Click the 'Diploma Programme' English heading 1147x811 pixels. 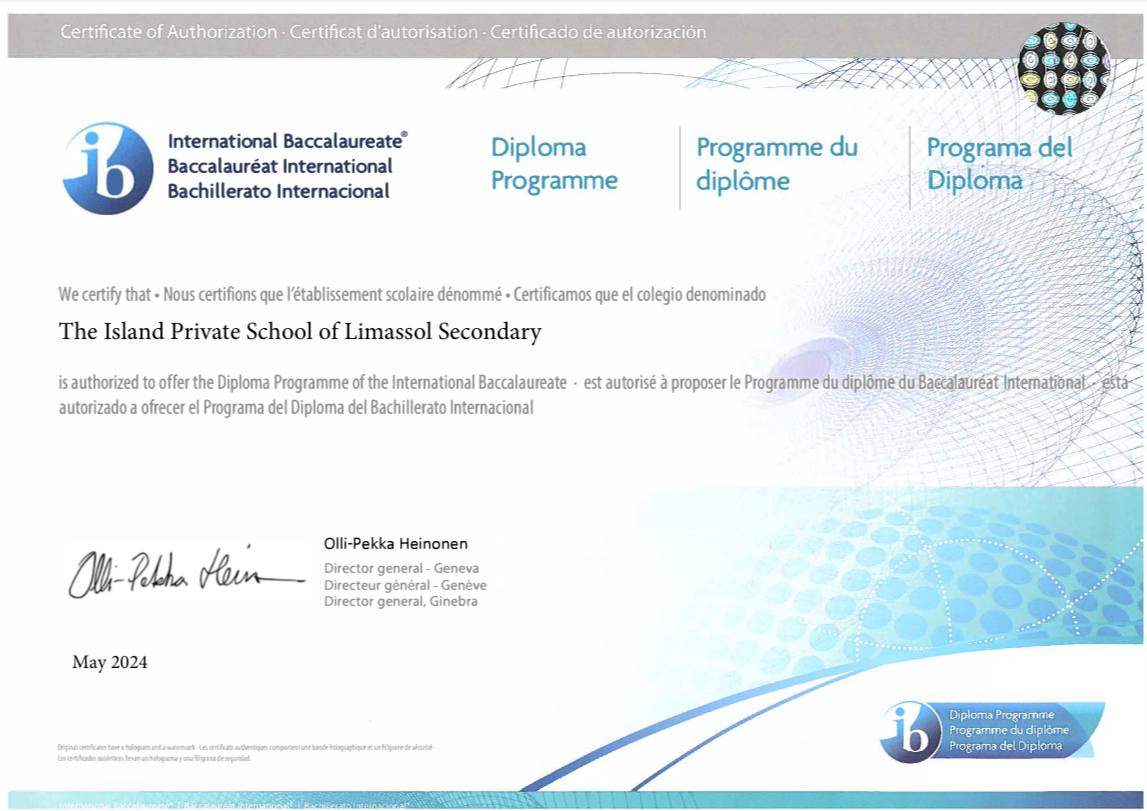click(554, 164)
